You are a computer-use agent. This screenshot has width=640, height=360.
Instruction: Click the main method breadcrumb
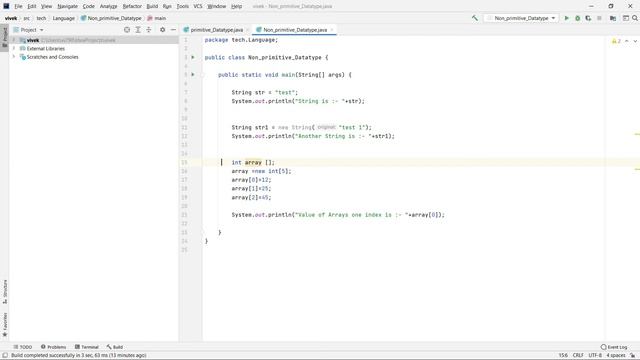pos(156,18)
